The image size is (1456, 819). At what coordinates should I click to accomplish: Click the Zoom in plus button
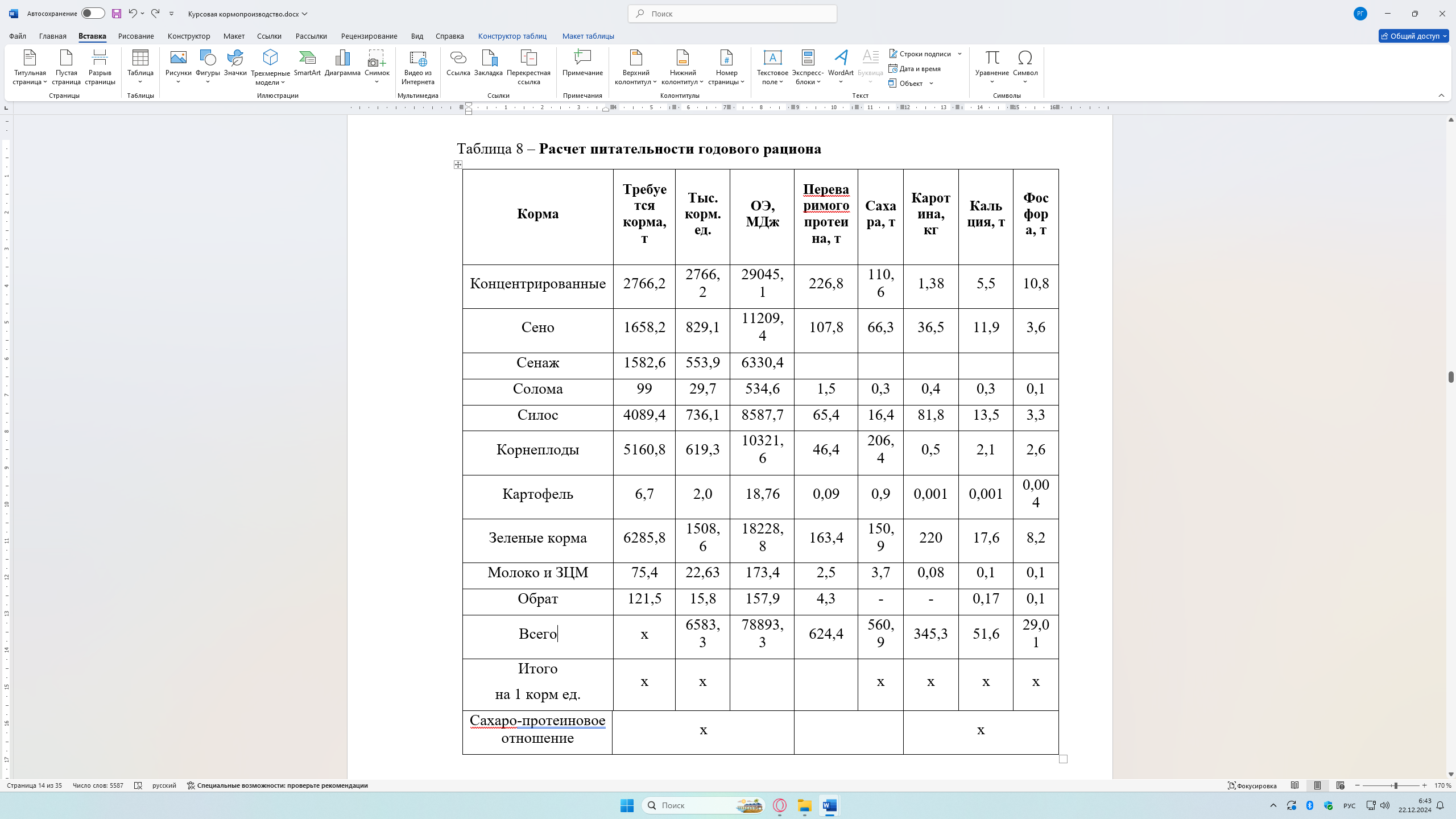tap(1425, 785)
